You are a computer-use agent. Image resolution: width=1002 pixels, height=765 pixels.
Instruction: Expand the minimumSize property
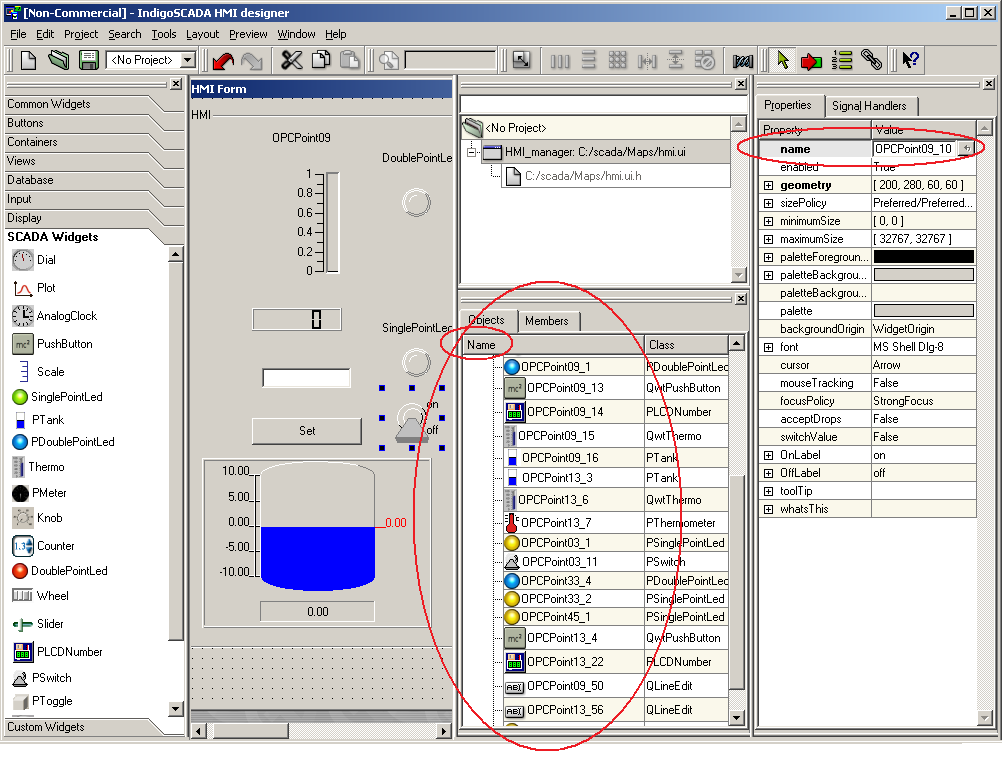[x=768, y=221]
